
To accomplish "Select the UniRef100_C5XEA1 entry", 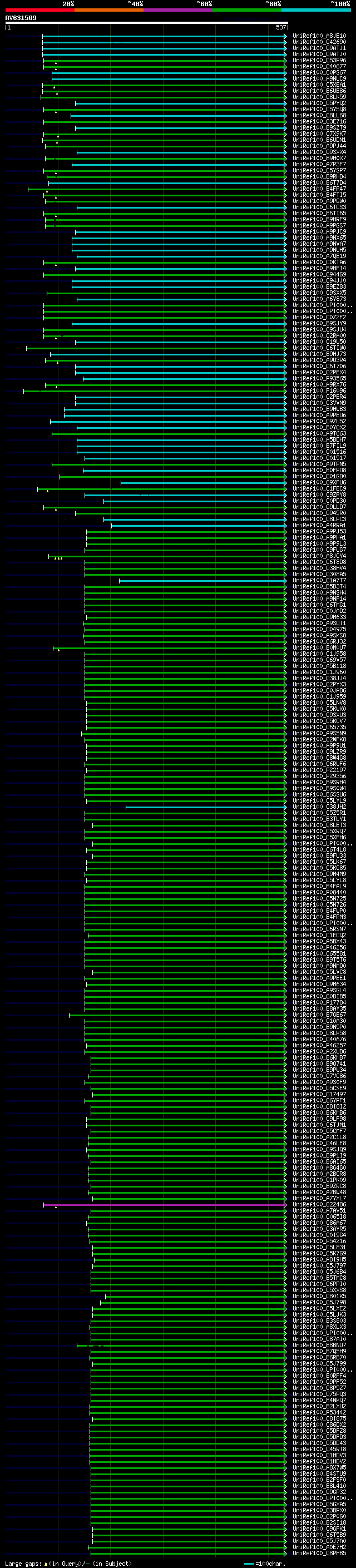I will [319, 85].
